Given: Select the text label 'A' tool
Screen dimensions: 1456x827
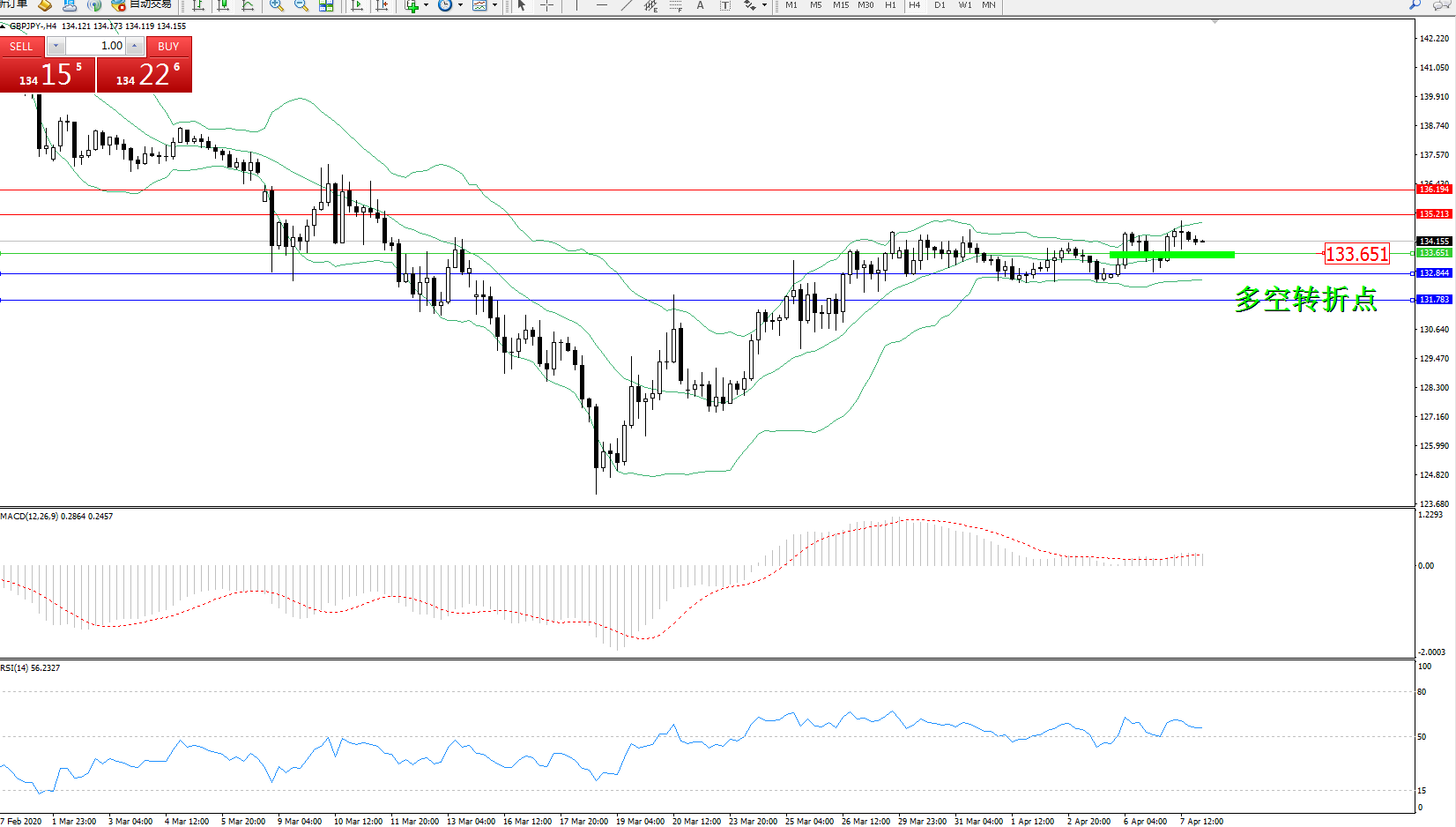Looking at the screenshot, I should [x=701, y=5].
